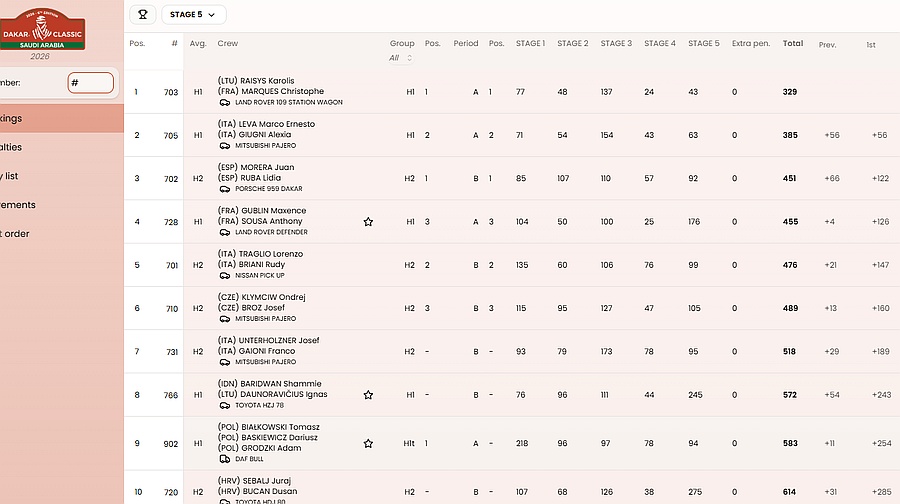Click the Total column header
Screen dimensions: 900x504
point(792,44)
